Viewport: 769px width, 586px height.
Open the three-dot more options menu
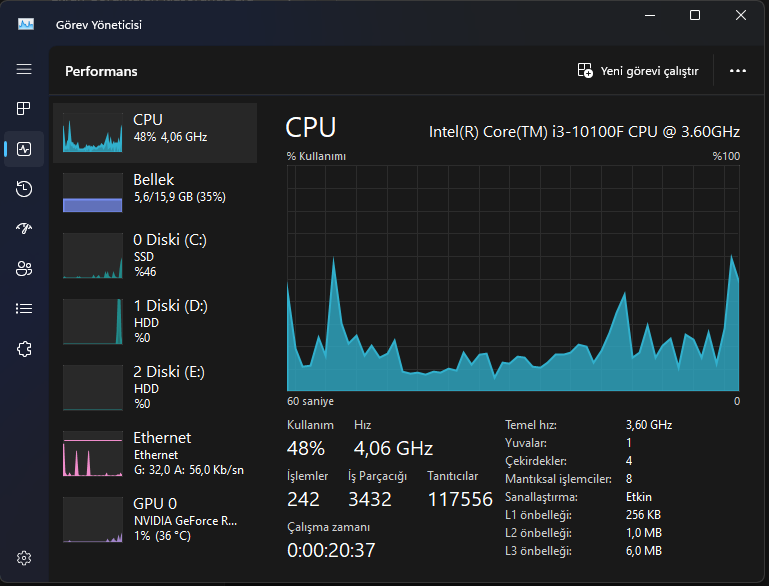point(738,71)
